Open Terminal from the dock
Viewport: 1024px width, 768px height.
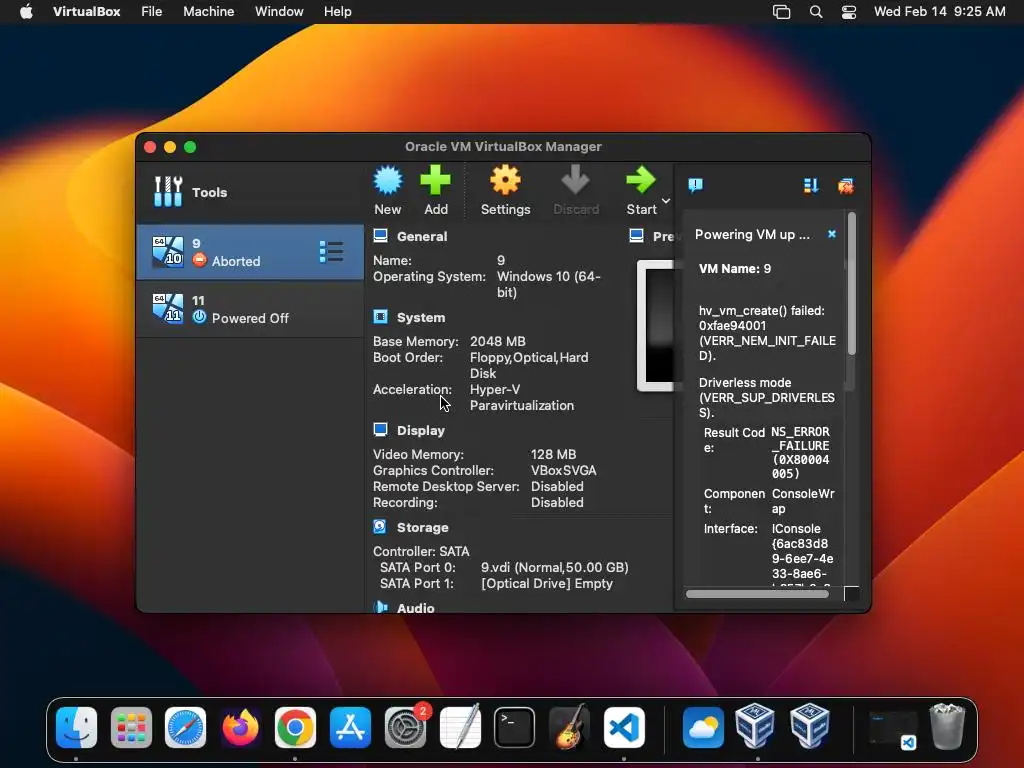click(515, 728)
